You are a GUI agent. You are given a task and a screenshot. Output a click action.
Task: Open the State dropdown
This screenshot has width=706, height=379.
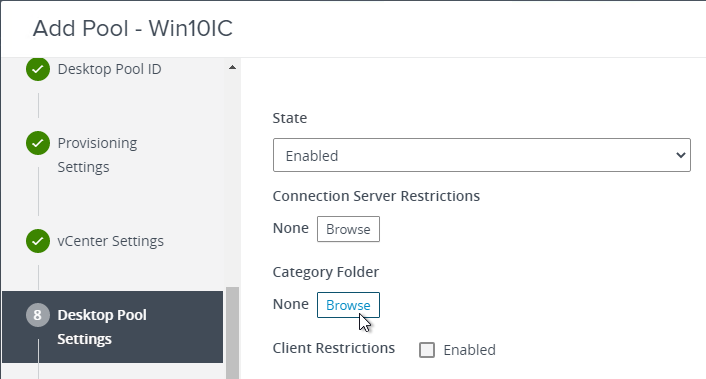click(x=481, y=155)
